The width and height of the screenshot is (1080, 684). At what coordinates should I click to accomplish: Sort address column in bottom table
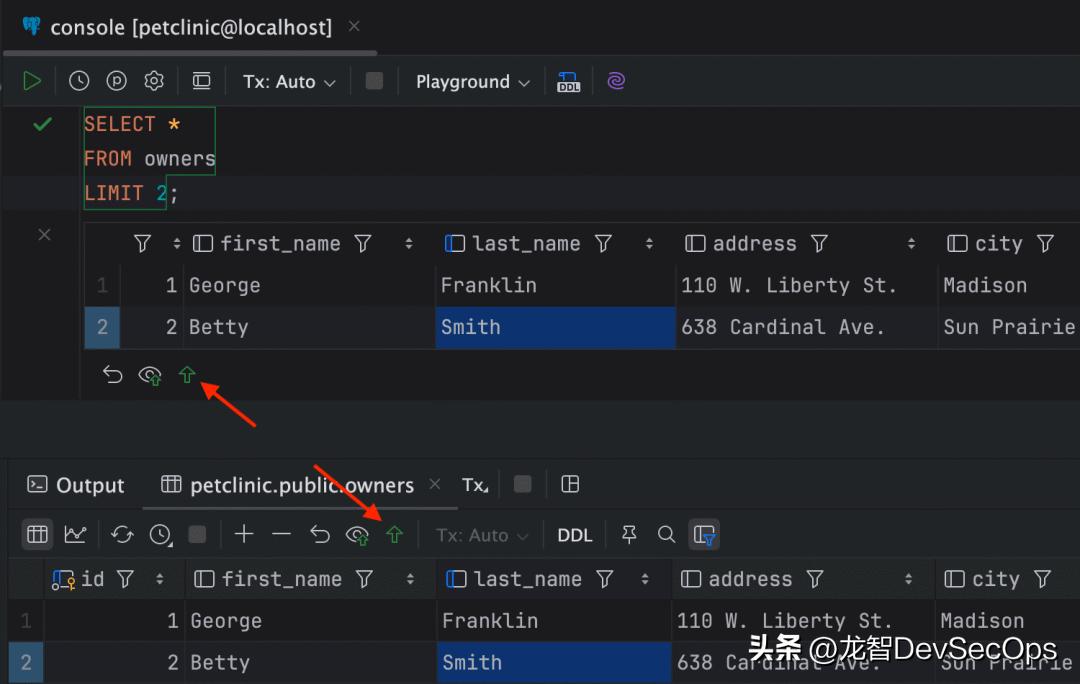click(908, 579)
